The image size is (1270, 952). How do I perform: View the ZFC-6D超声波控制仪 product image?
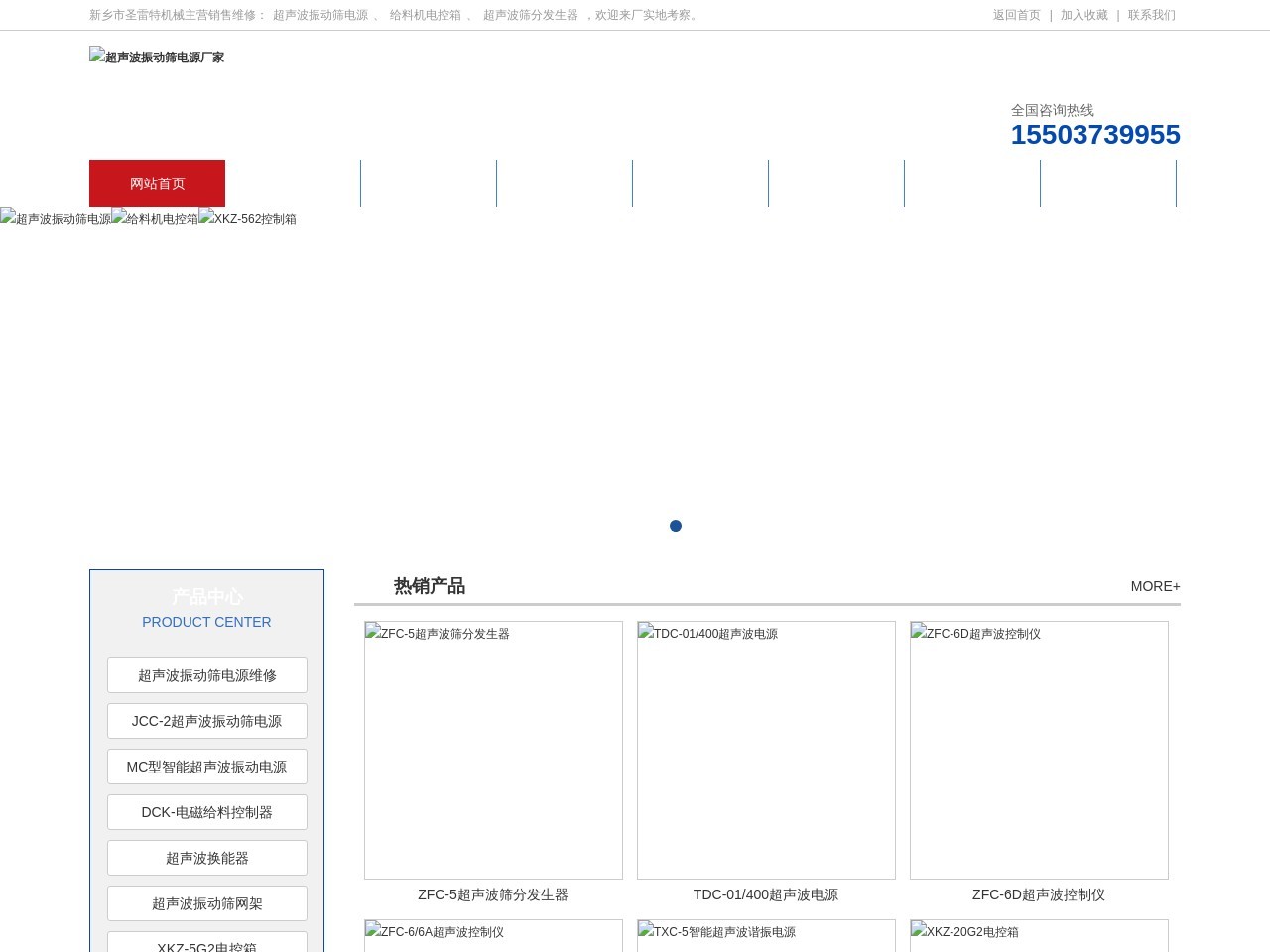[x=1039, y=750]
